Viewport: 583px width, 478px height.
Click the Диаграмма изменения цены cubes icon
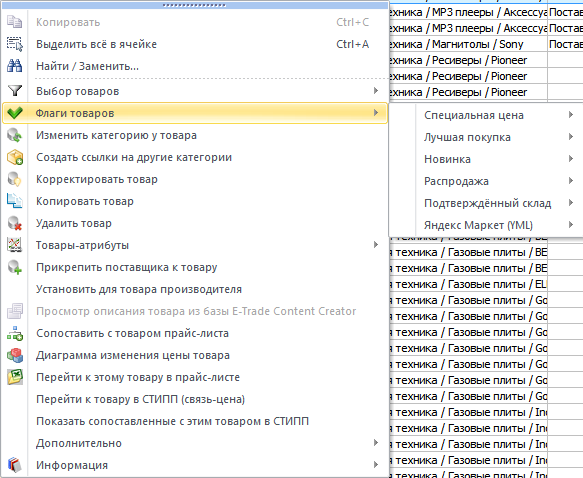[x=15, y=355]
